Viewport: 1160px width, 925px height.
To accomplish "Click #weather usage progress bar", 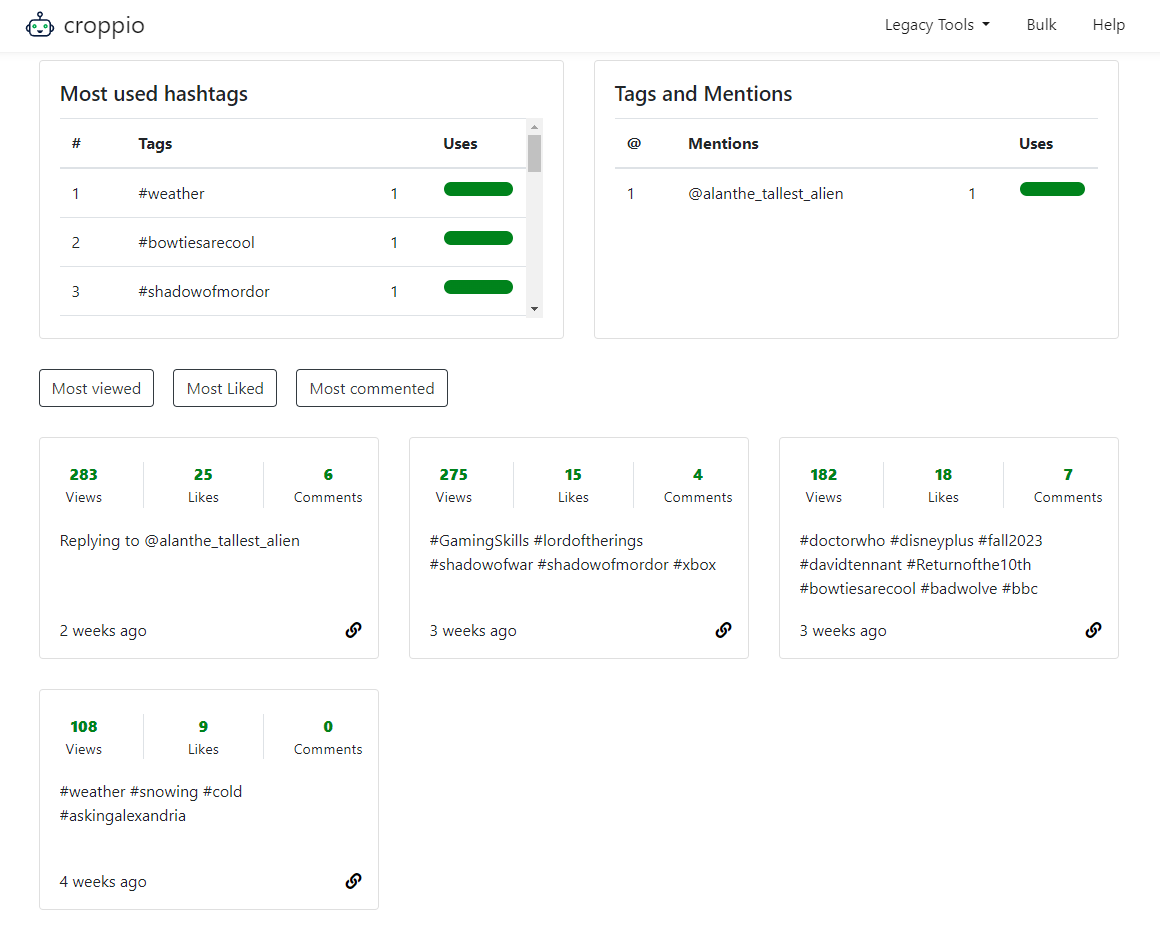I will (x=478, y=189).
